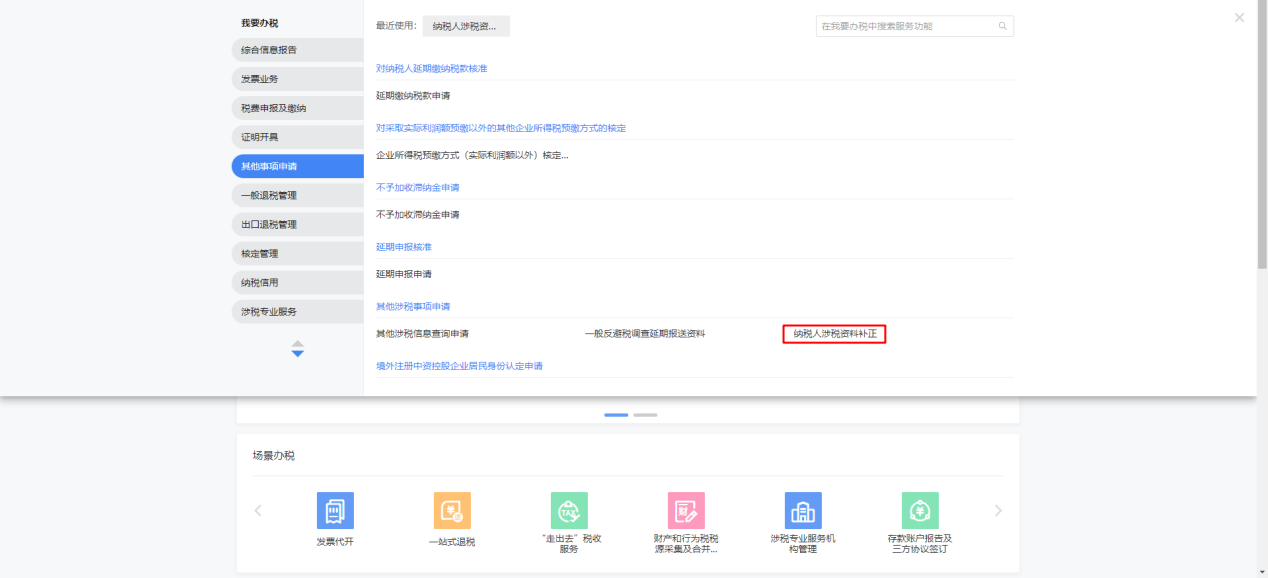Click 涉税专业服务机构管理 icon

pyautogui.click(x=803, y=510)
